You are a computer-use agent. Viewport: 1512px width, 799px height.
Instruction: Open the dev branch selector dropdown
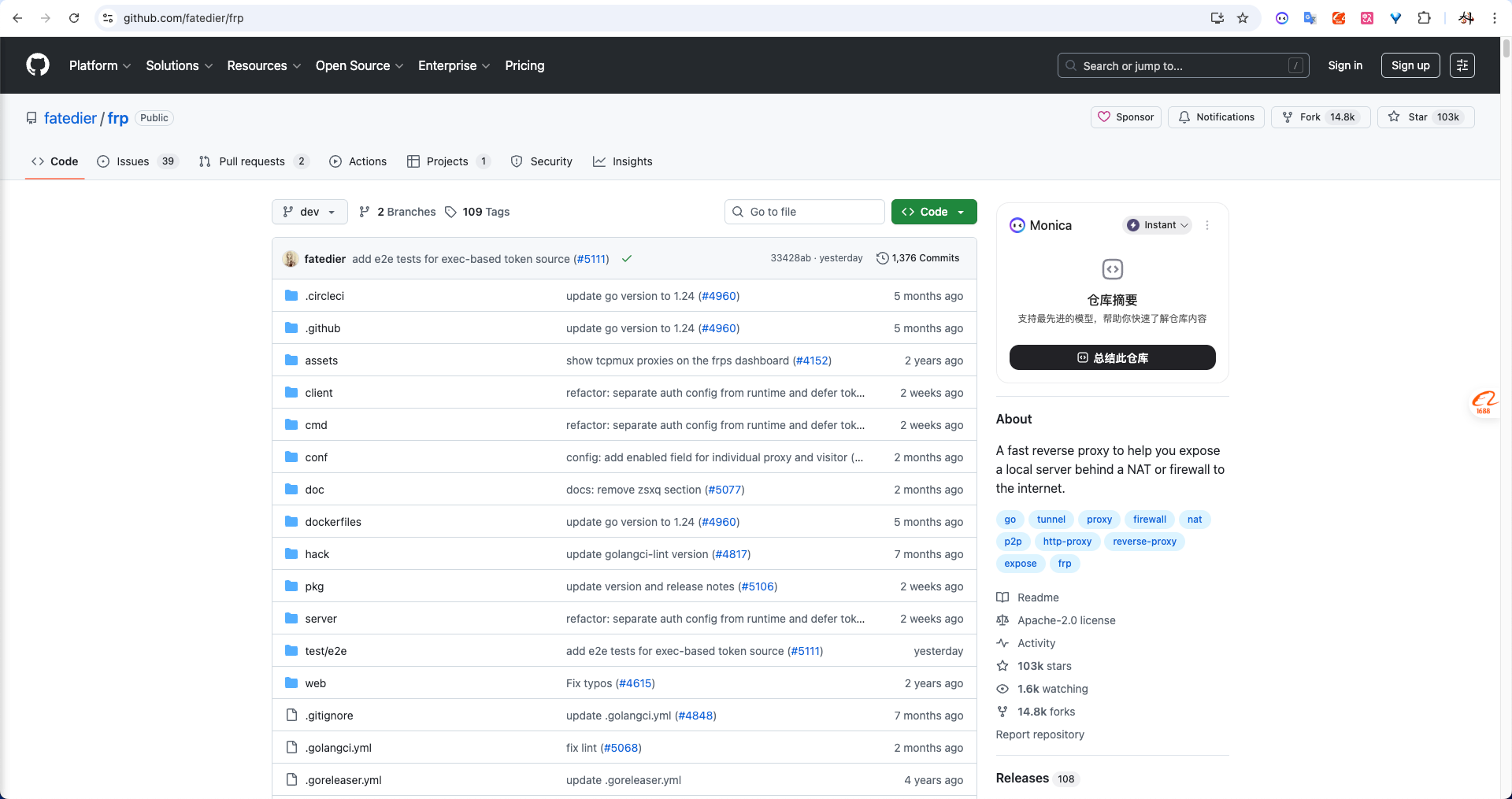pyautogui.click(x=309, y=212)
